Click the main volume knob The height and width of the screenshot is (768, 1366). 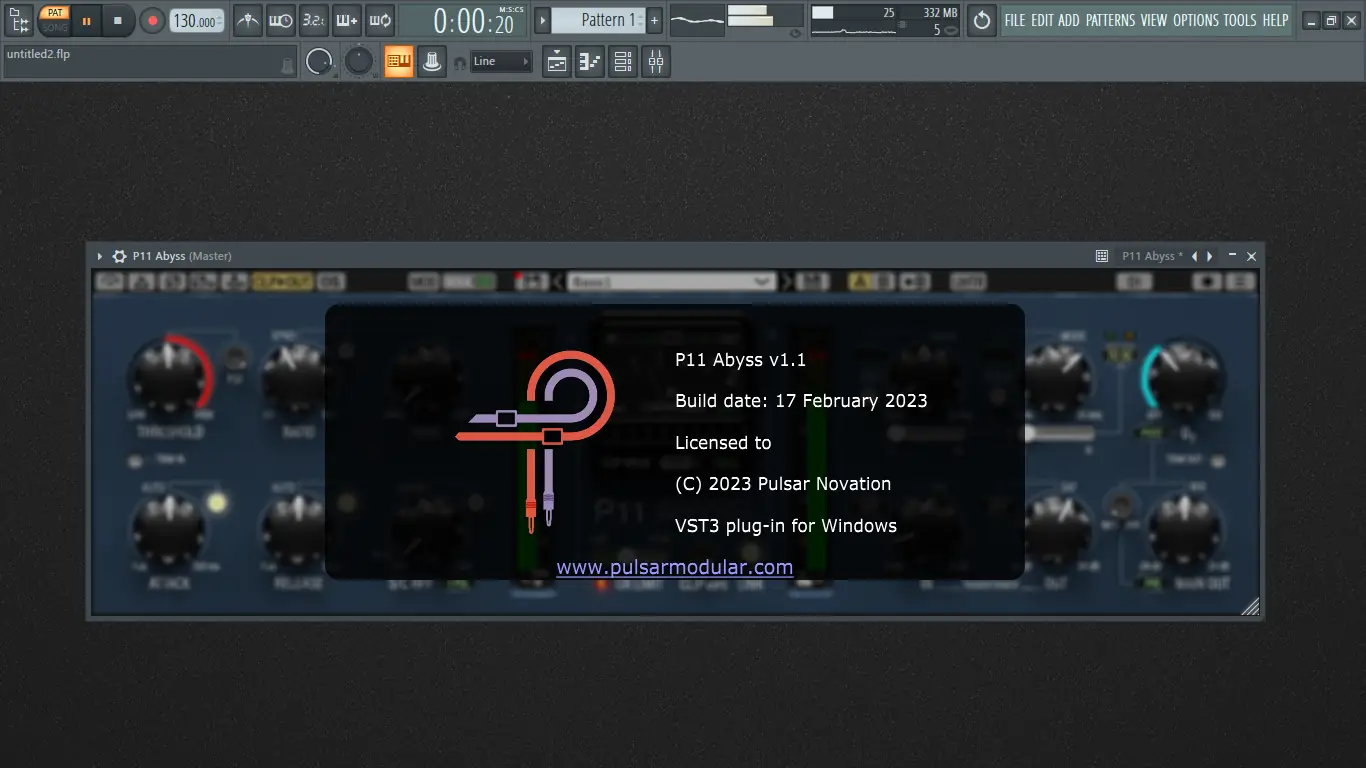[x=319, y=62]
